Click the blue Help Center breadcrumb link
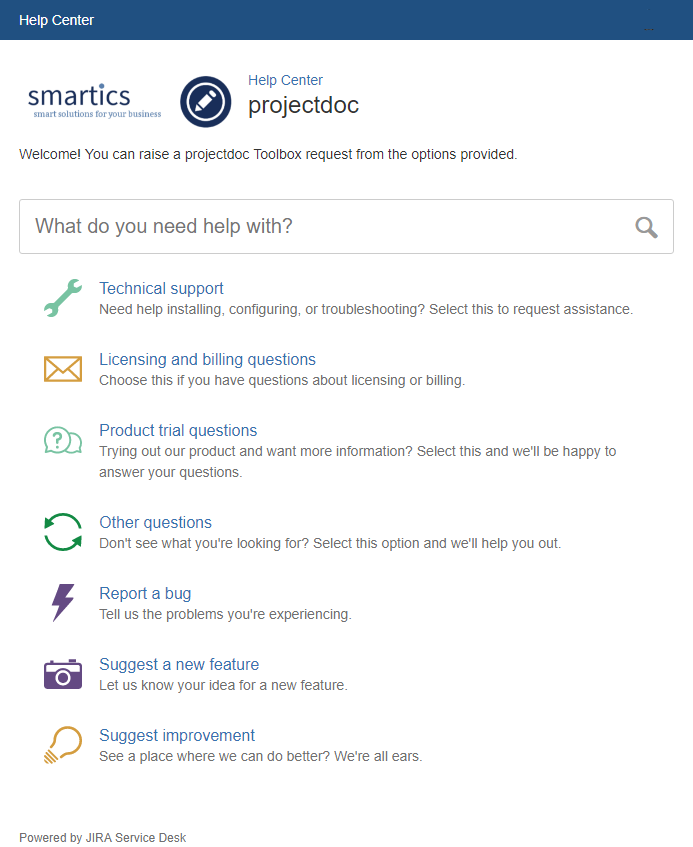The width and height of the screenshot is (693, 847). 285,81
